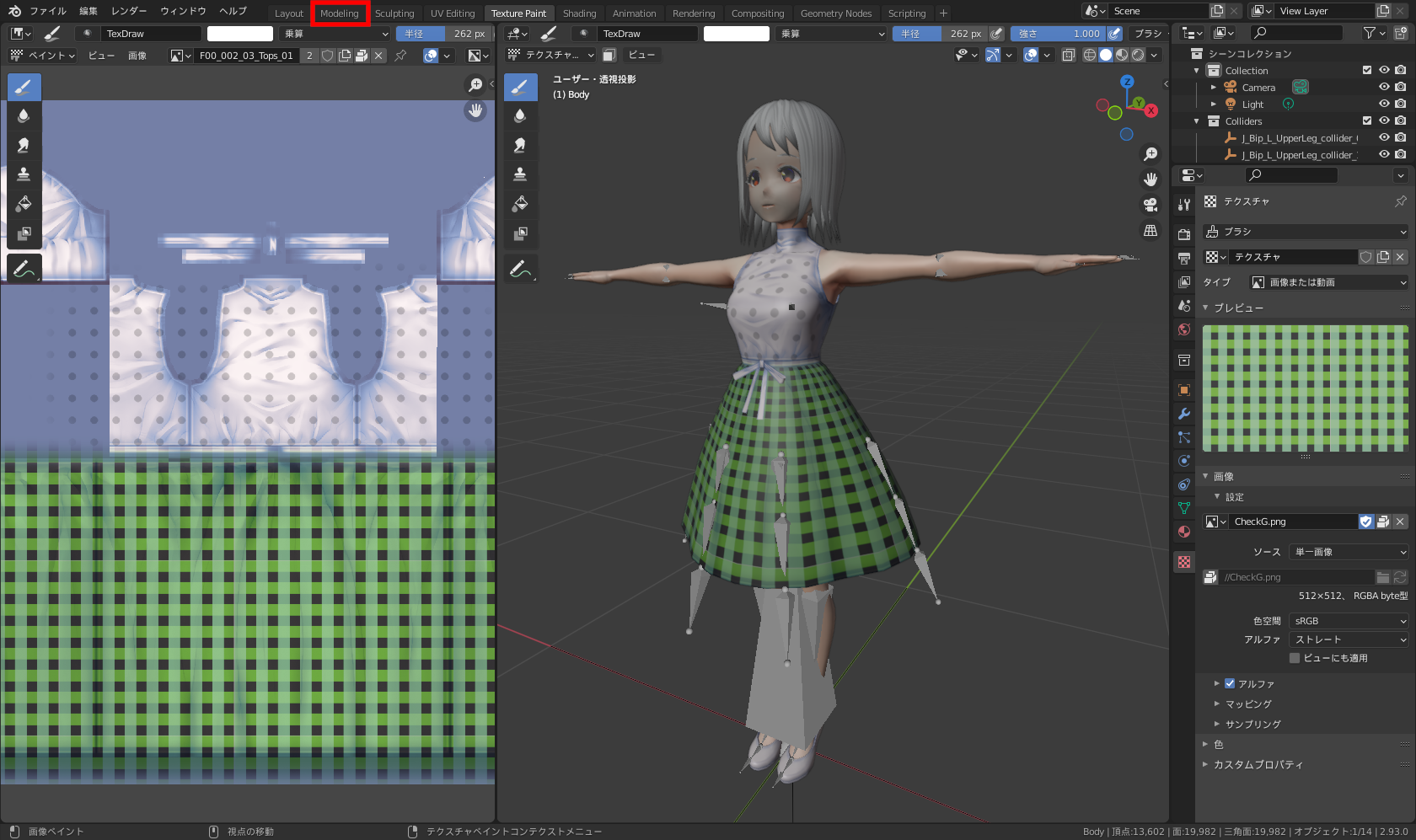This screenshot has width=1416, height=840.
Task: Open the Modifier properties tab with the wrench icon
Action: 1183,414
